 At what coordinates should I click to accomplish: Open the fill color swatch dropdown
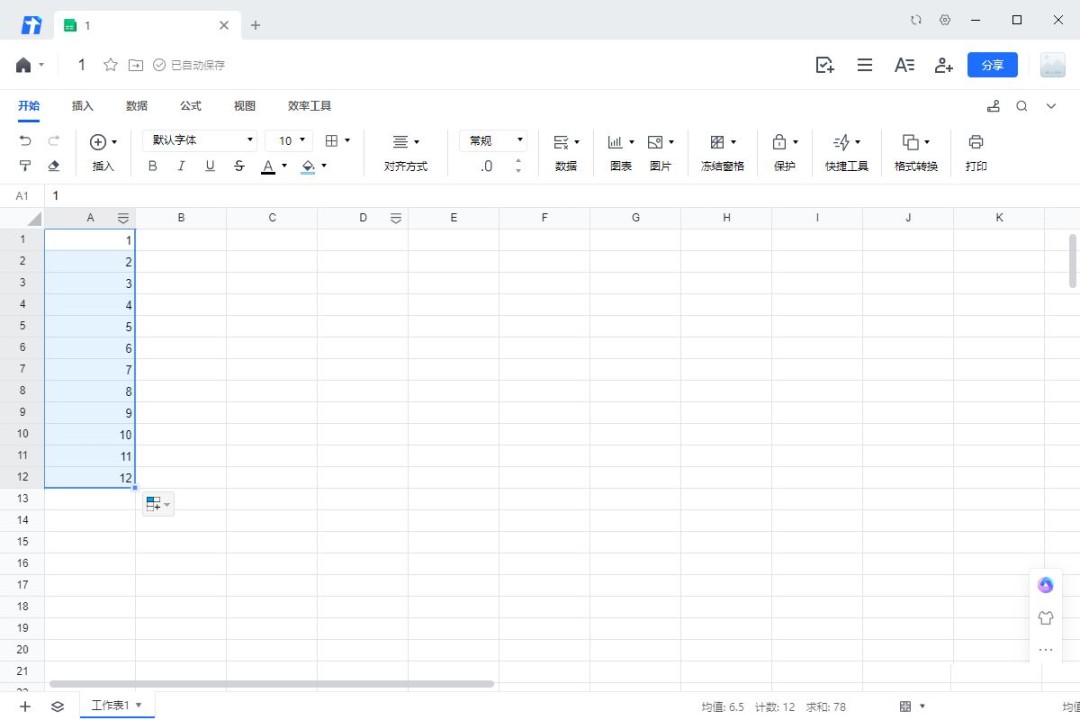point(324,166)
